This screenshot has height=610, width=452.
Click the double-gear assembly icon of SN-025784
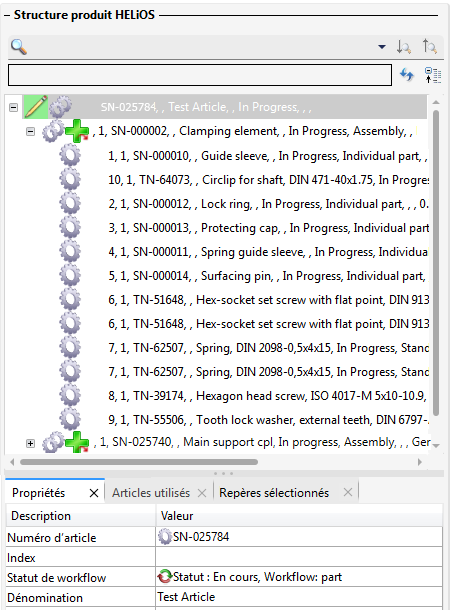[61, 107]
